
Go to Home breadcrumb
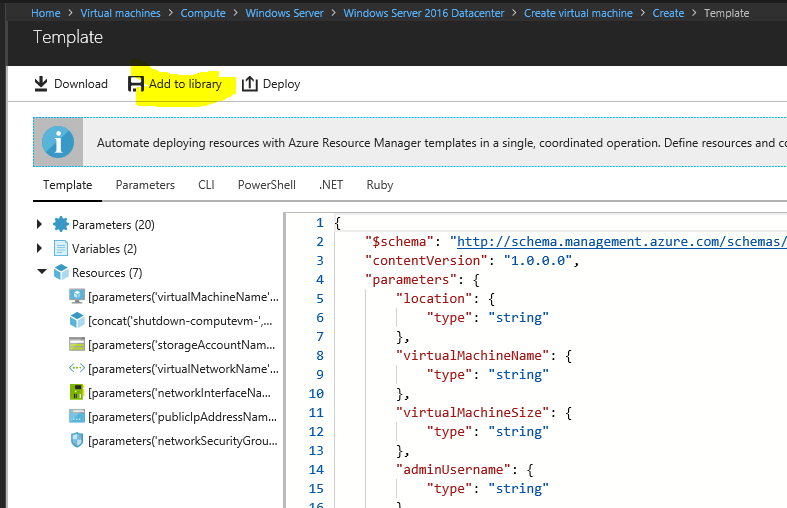point(46,13)
